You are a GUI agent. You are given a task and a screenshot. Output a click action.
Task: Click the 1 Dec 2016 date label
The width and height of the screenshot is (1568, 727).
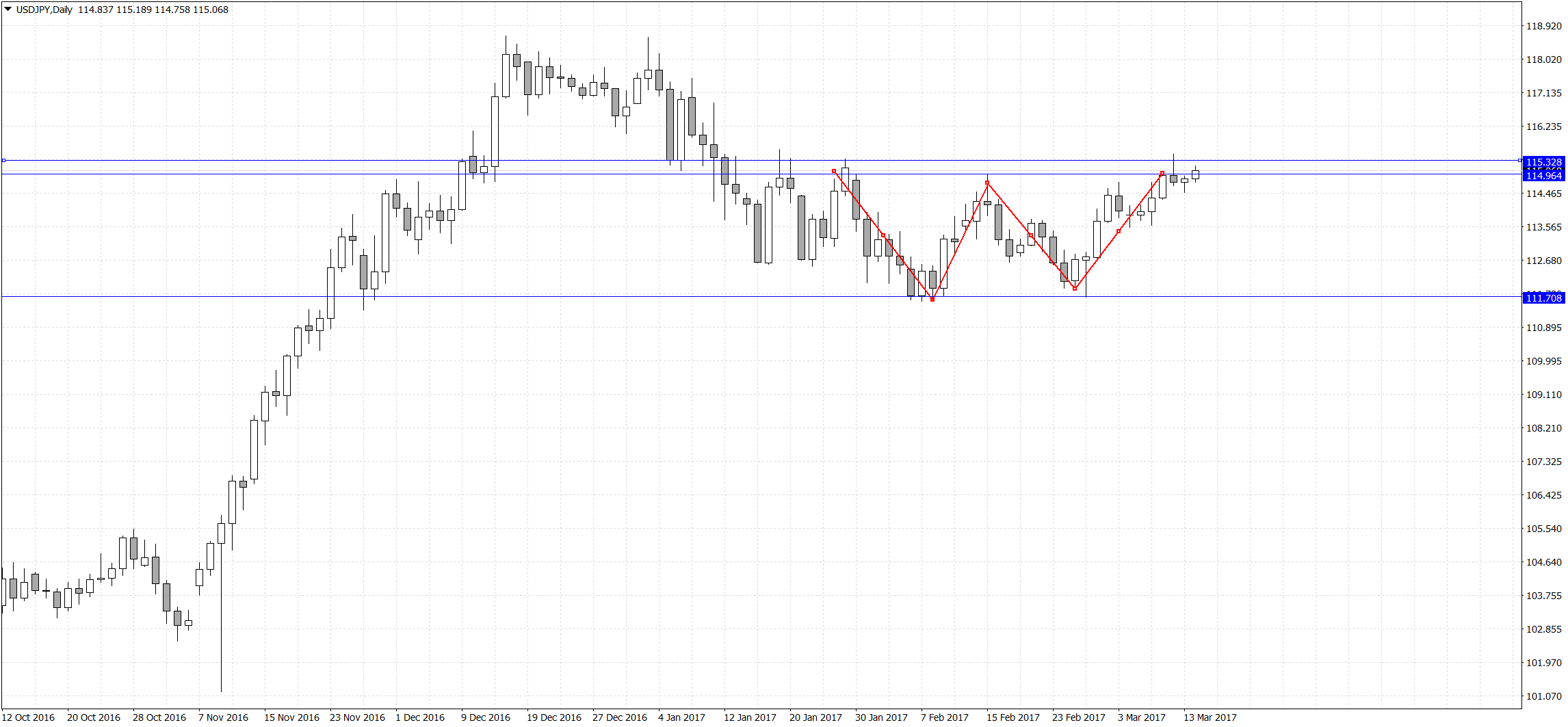420,717
